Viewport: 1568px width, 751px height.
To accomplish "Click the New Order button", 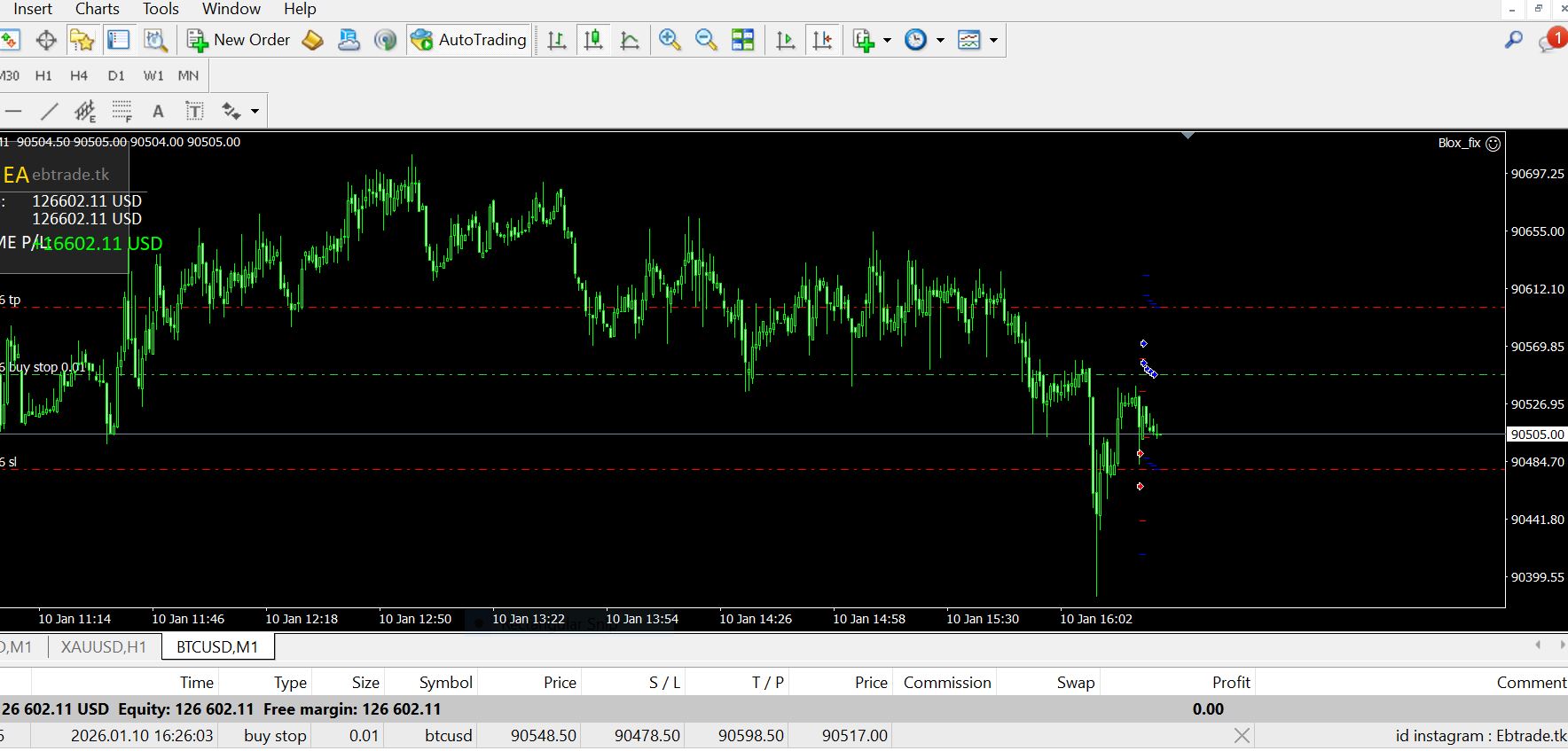I will point(239,40).
